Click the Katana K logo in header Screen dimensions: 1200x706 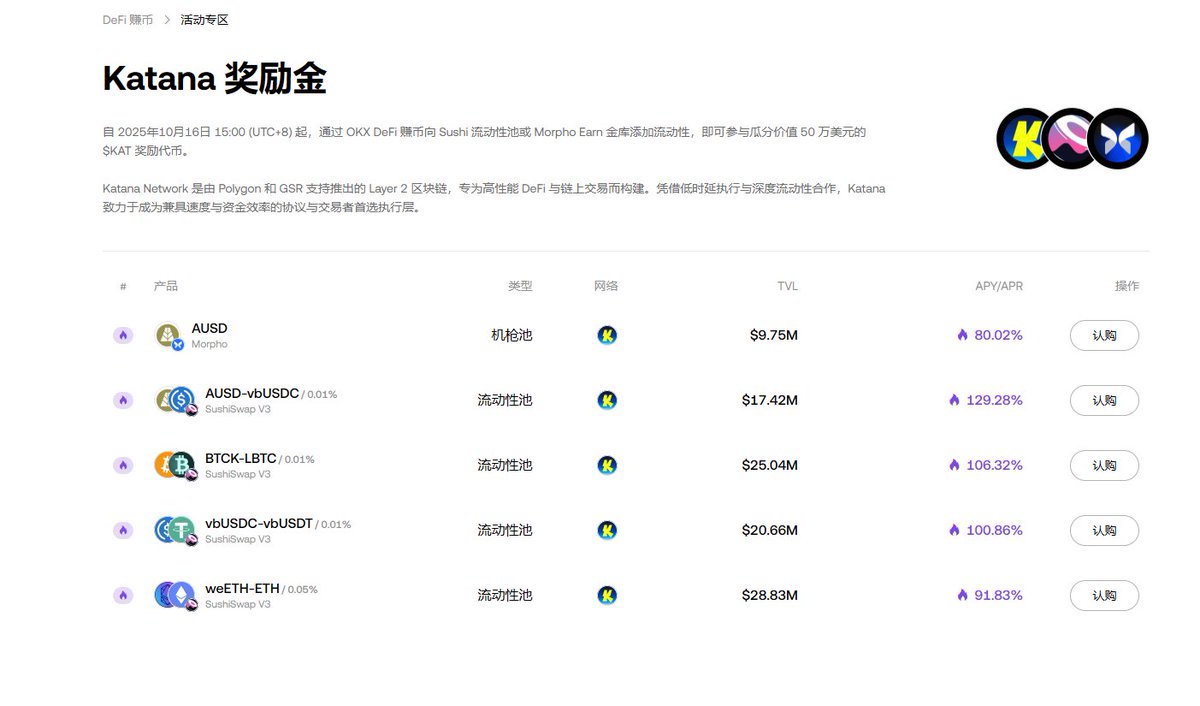coord(1026,138)
